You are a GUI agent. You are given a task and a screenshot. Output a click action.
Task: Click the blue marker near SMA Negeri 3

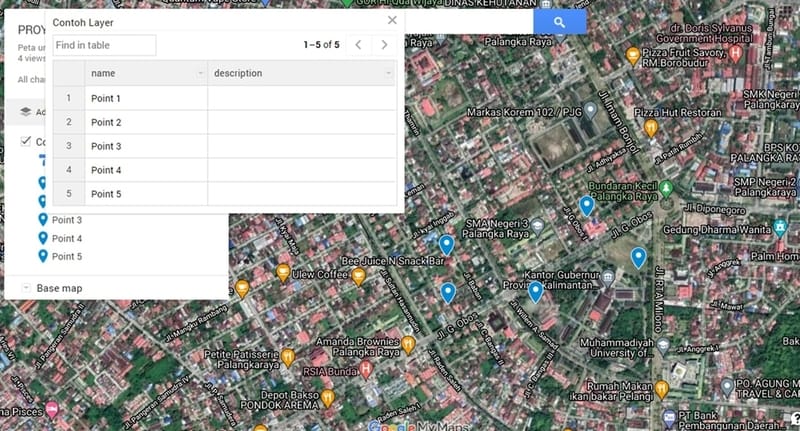tap(446, 245)
